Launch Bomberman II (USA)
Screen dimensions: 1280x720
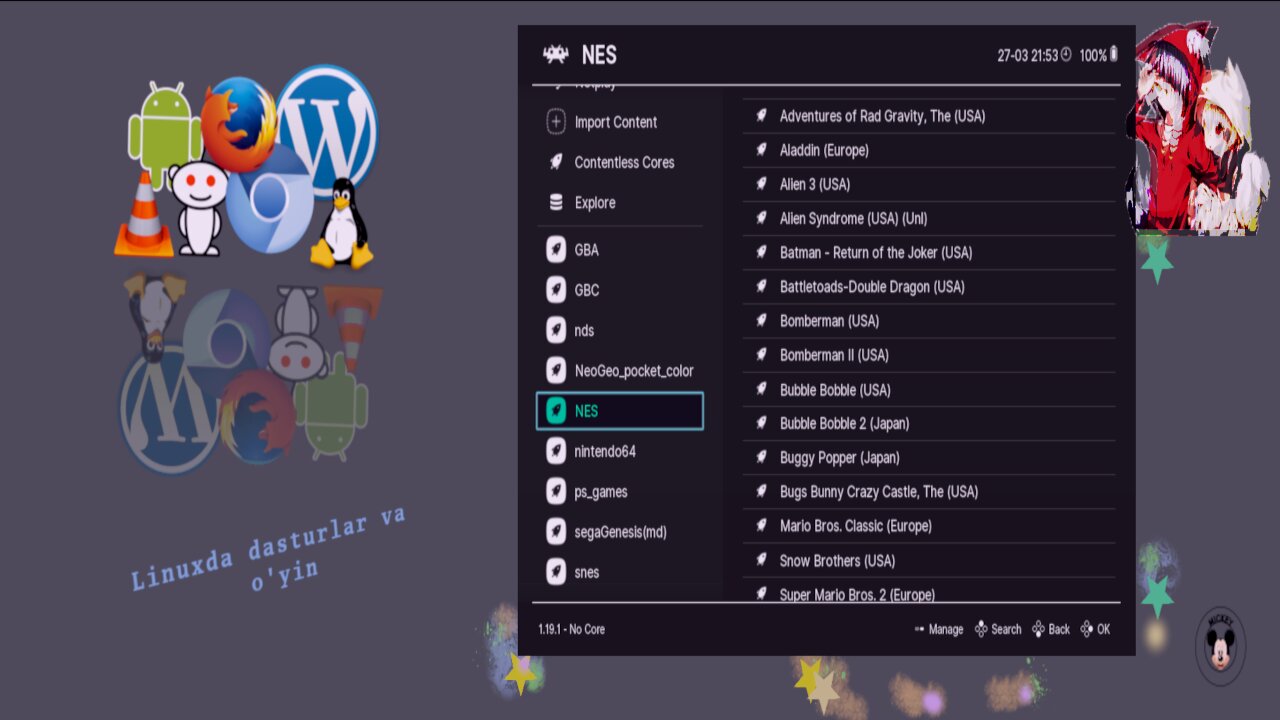(x=928, y=355)
